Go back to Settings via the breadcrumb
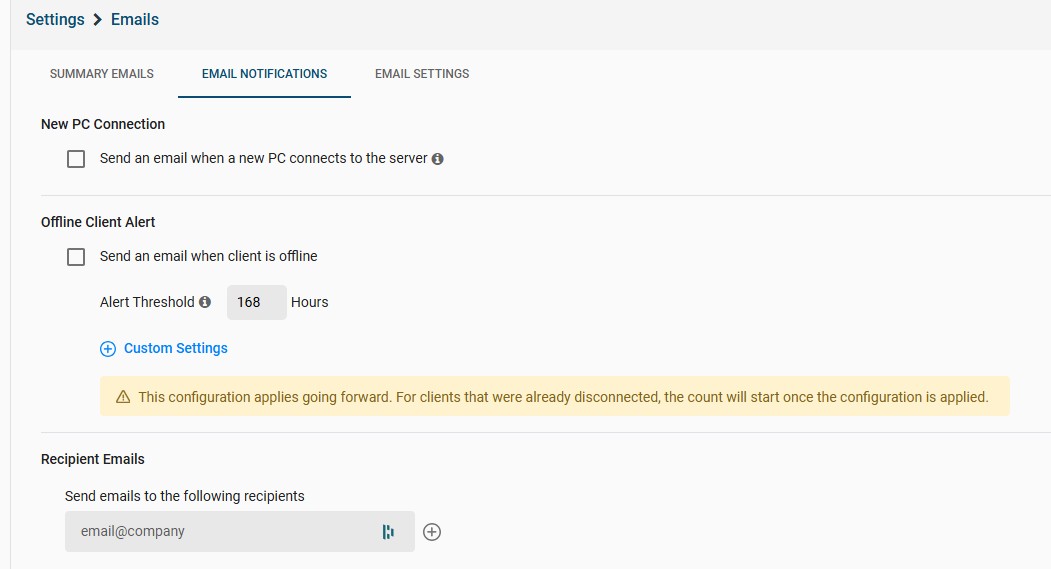The width and height of the screenshot is (1051, 569). point(55,20)
